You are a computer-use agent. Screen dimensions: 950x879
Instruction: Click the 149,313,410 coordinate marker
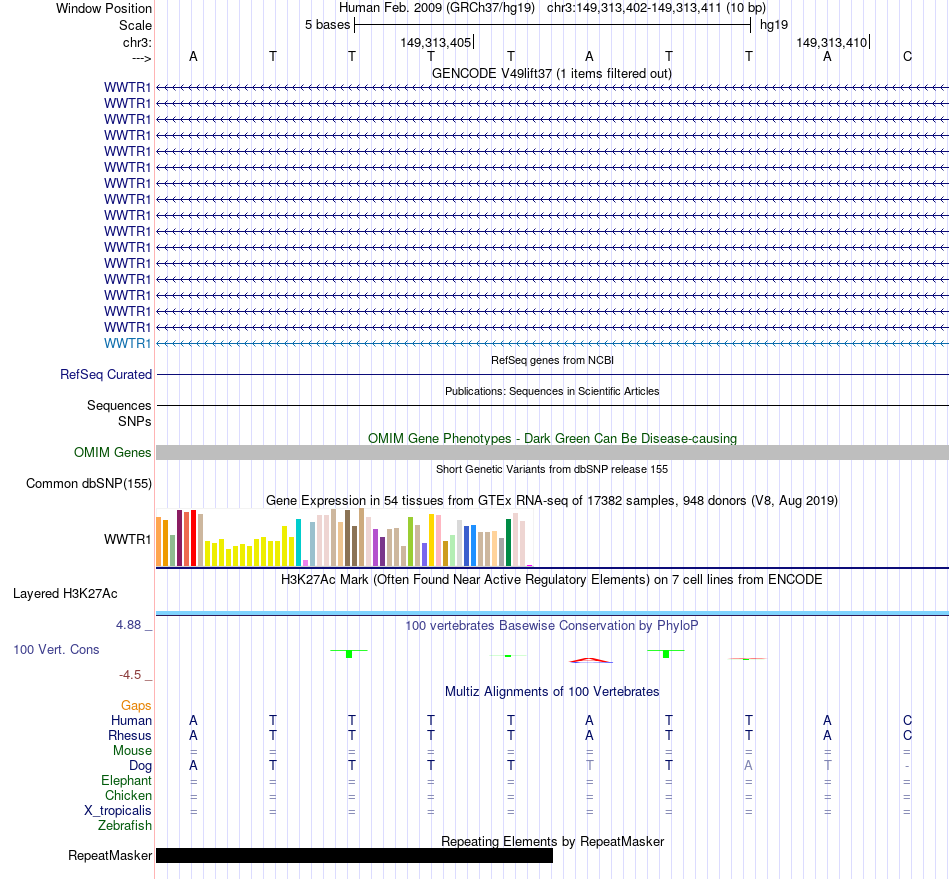[x=831, y=42]
